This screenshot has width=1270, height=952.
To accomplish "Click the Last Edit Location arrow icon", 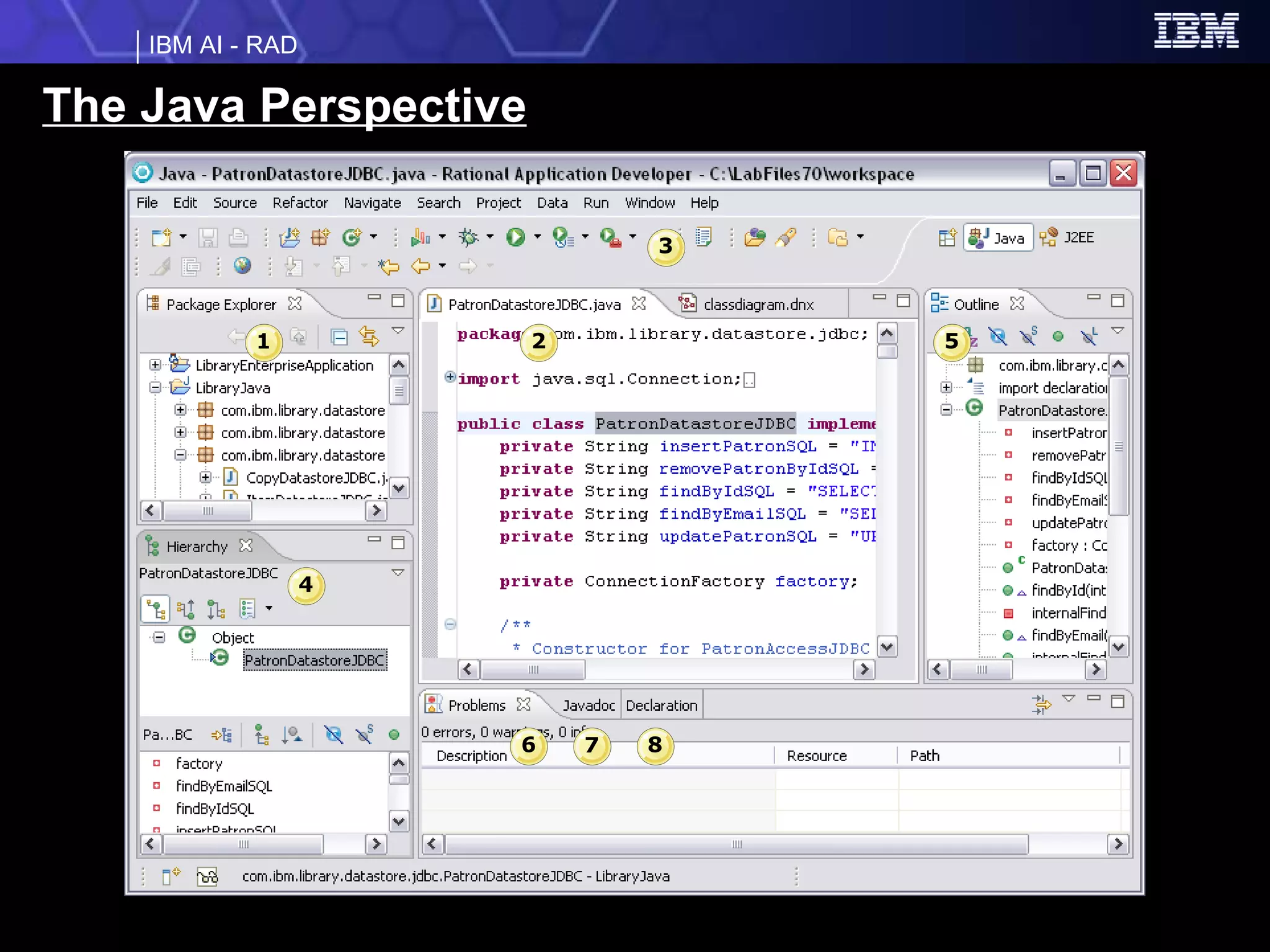I will click(389, 267).
